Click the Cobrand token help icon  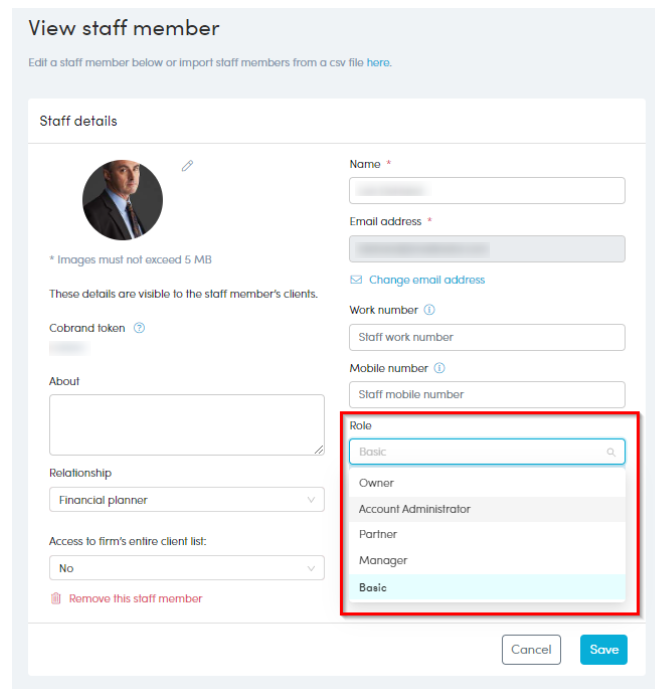coord(140,328)
